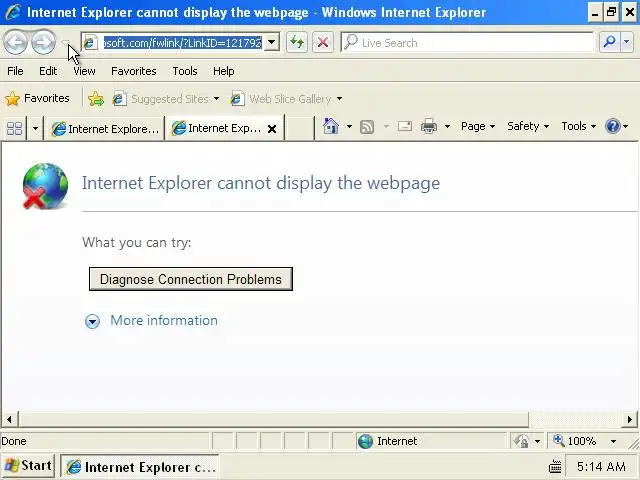Switch to the first Internet Explorer tab

[x=105, y=129]
